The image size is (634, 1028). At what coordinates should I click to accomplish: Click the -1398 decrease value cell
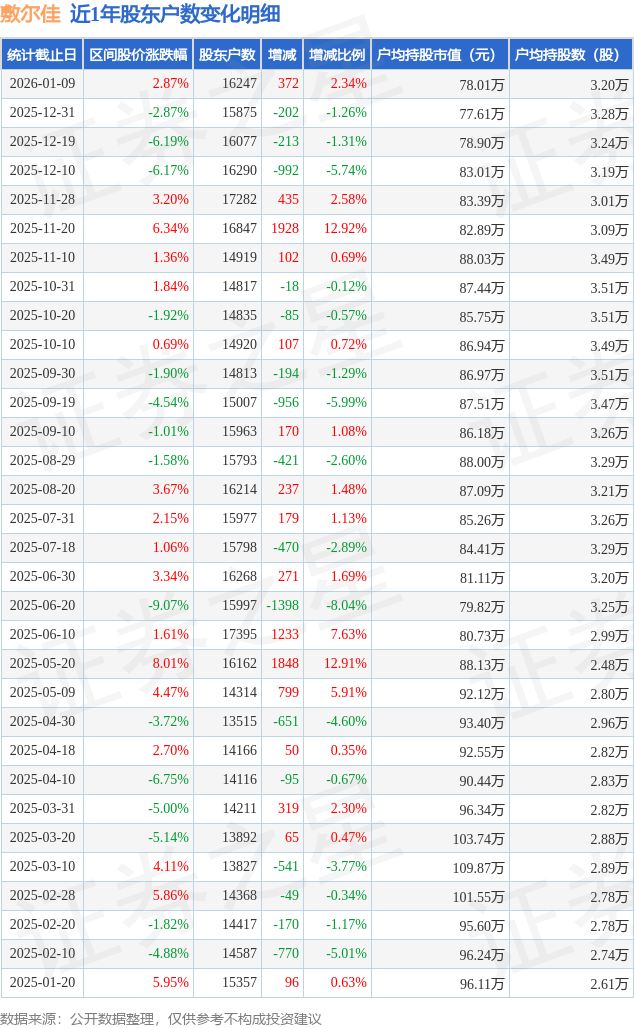282,606
